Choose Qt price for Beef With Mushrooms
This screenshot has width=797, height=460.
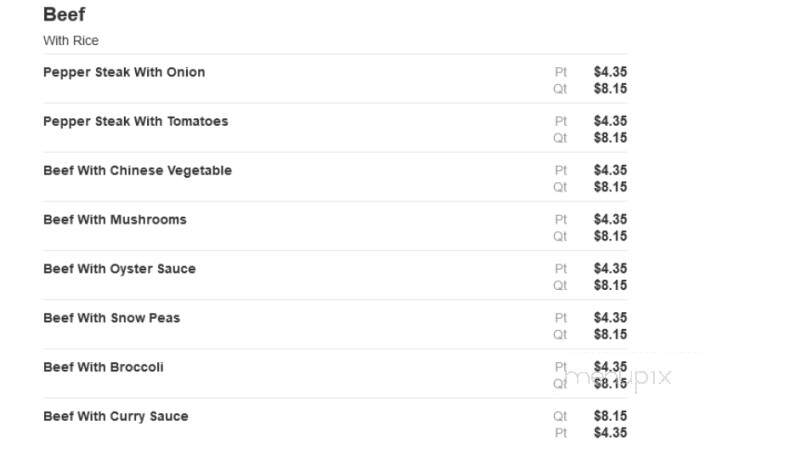tap(610, 236)
